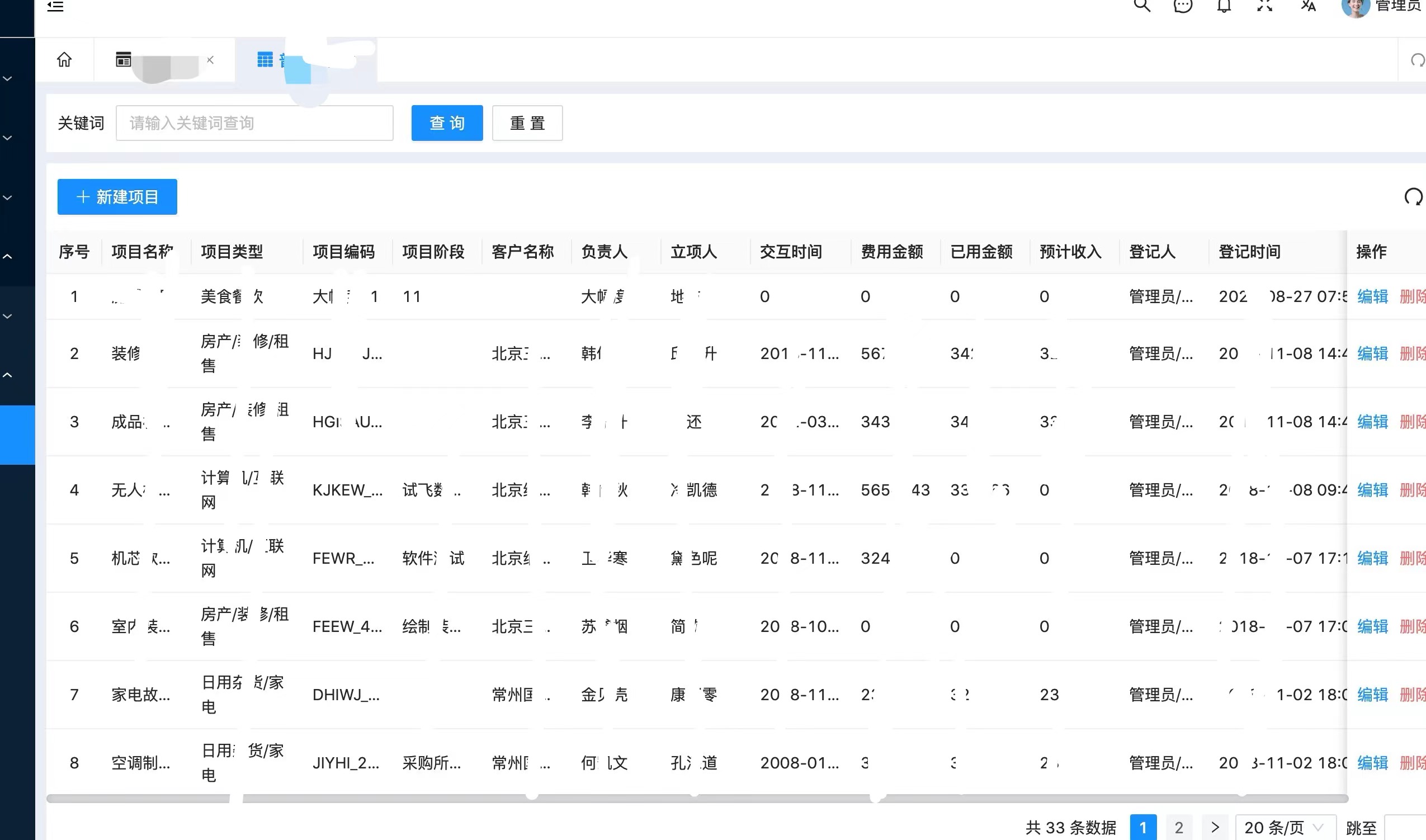The image size is (1426, 840).
Task: Select the 家电故... project name cell
Action: pyautogui.click(x=141, y=695)
